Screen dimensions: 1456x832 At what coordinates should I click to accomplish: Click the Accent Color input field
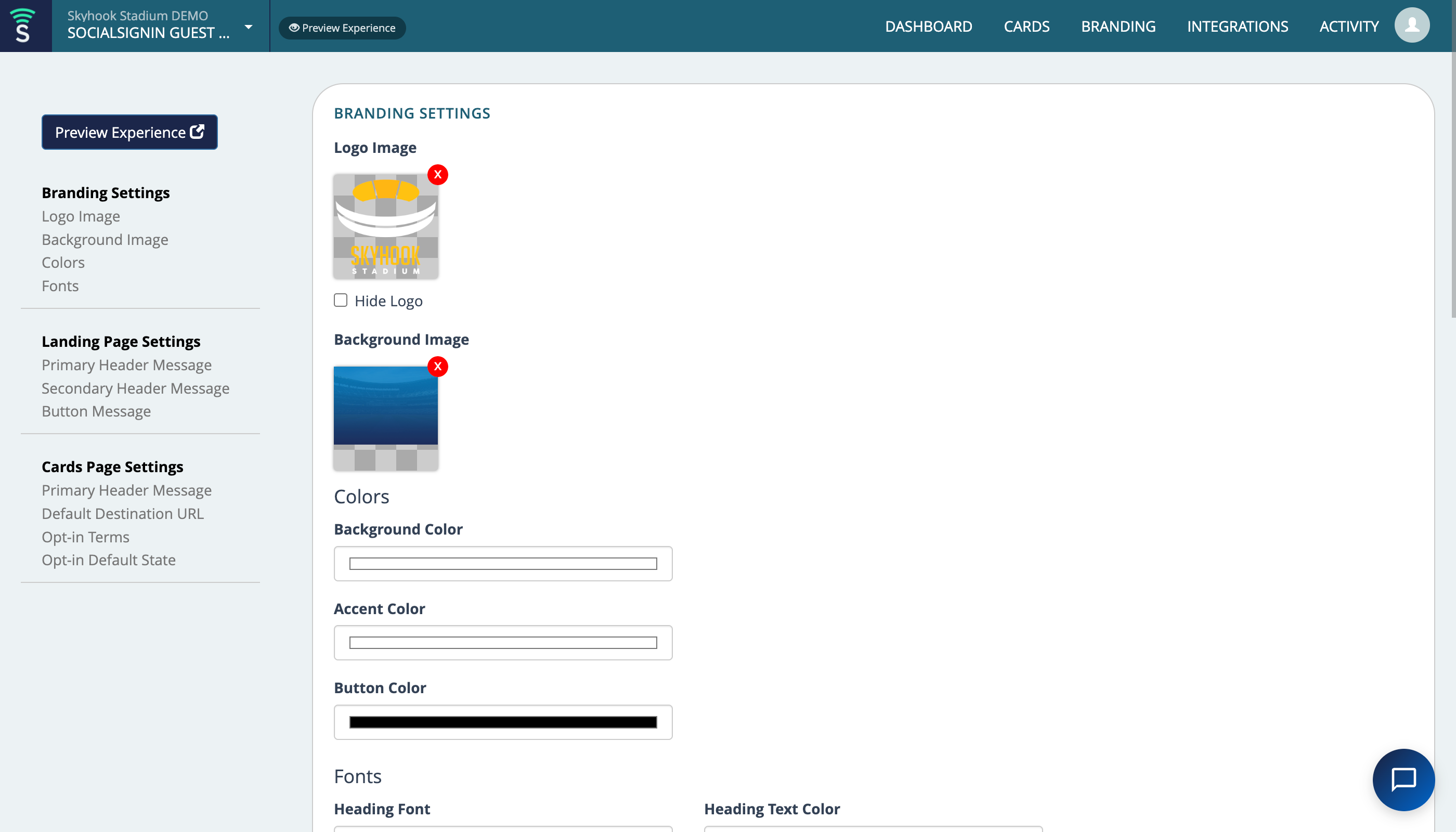[503, 642]
